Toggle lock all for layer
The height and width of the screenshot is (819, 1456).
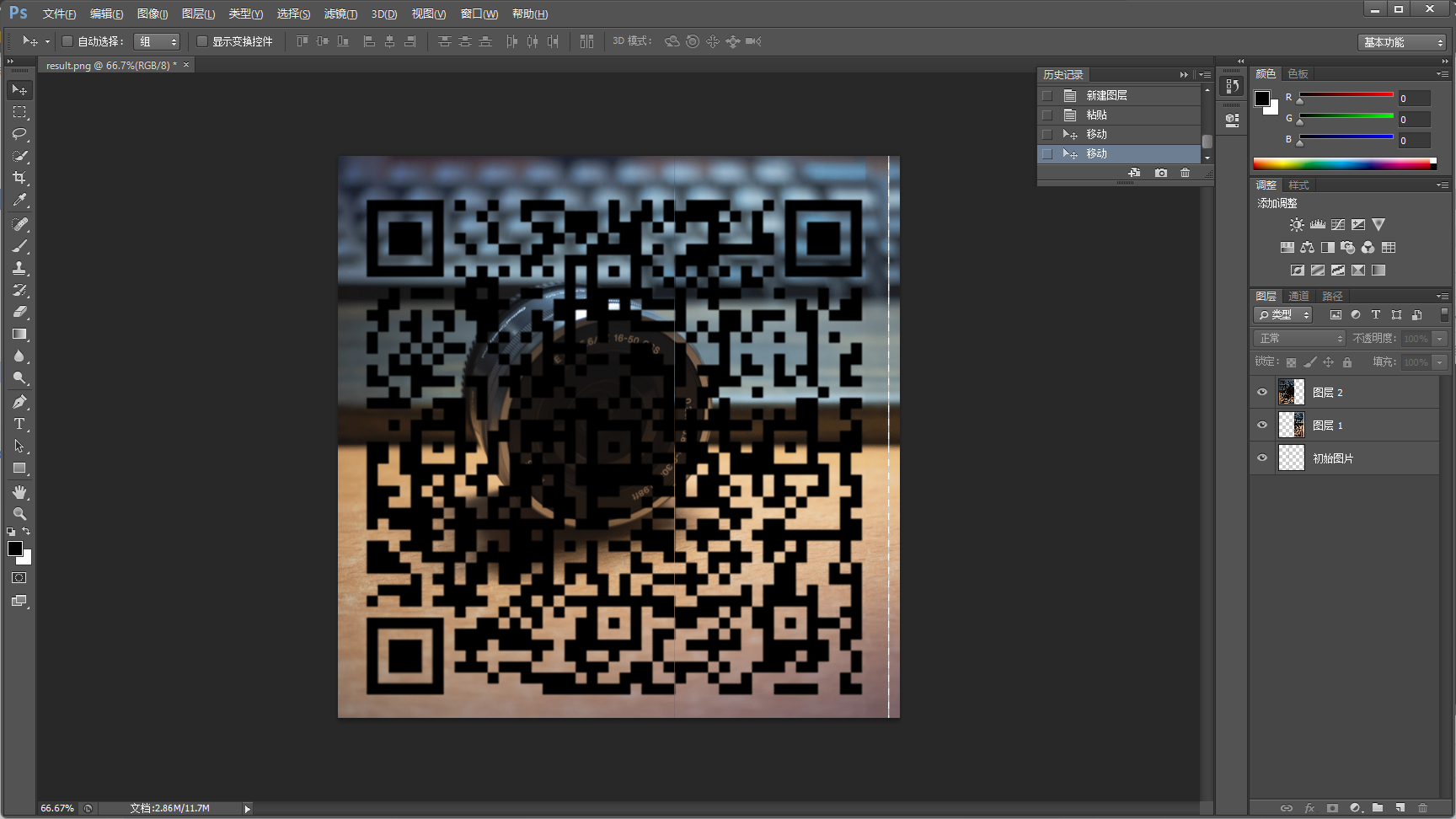(x=1347, y=362)
